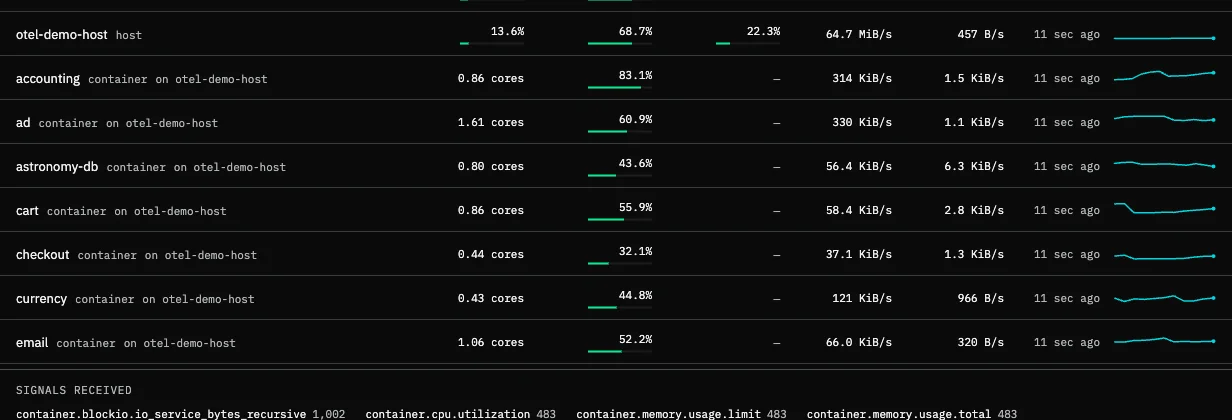
Task: Click the 314 KiB/s value
Action: tap(862, 78)
